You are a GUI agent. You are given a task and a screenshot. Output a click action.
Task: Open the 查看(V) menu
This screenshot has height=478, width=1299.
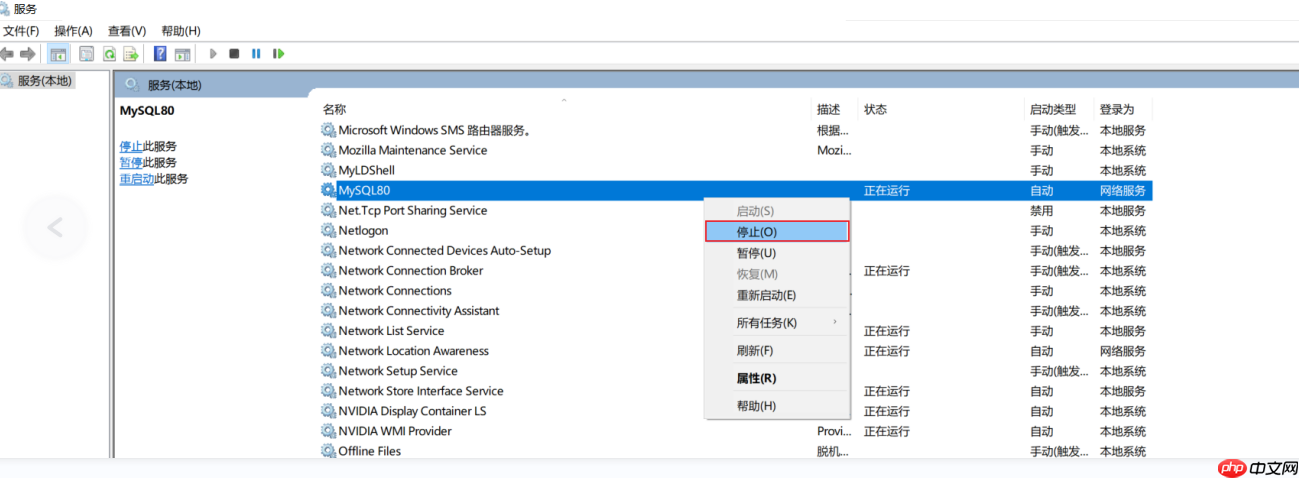tap(127, 31)
